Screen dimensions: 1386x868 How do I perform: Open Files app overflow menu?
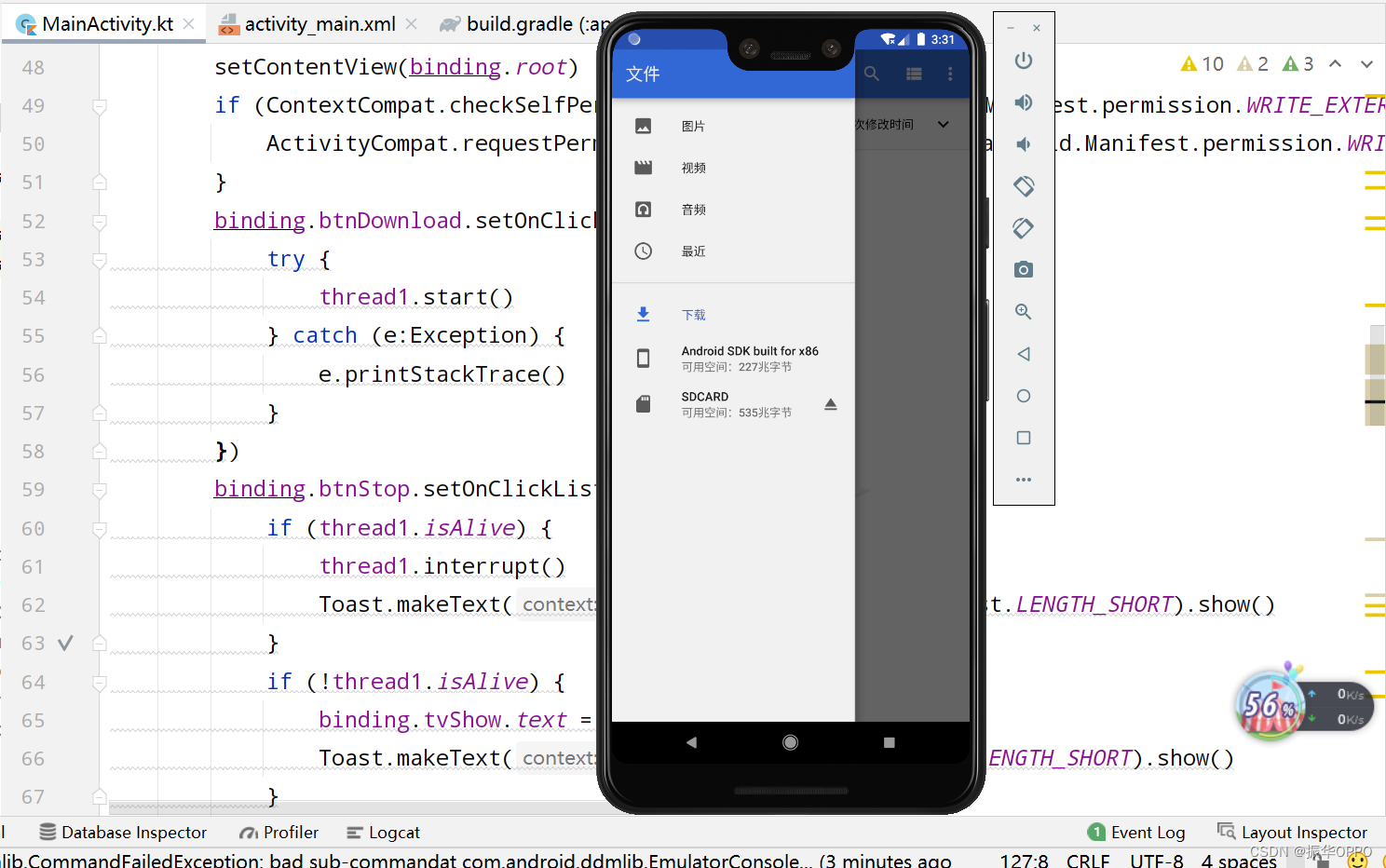[950, 74]
